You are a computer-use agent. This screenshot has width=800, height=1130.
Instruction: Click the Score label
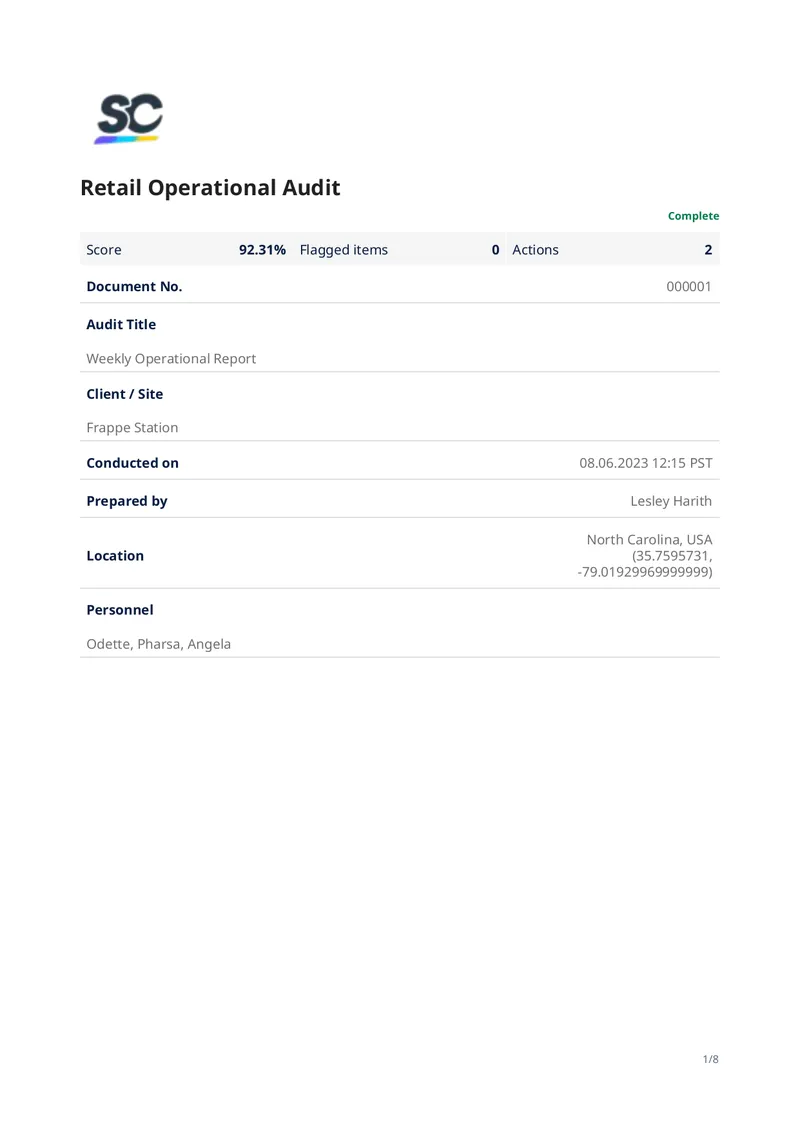104,249
